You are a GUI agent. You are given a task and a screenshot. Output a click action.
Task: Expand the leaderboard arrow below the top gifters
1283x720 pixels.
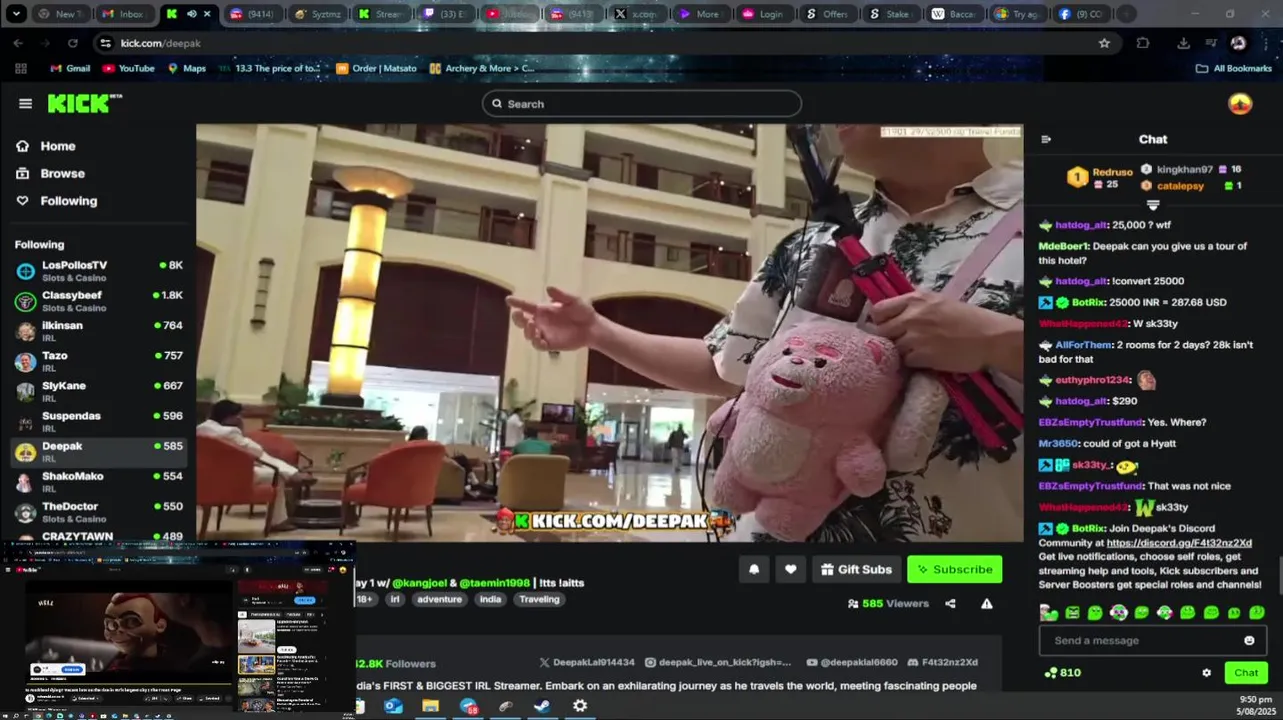coord(1152,205)
